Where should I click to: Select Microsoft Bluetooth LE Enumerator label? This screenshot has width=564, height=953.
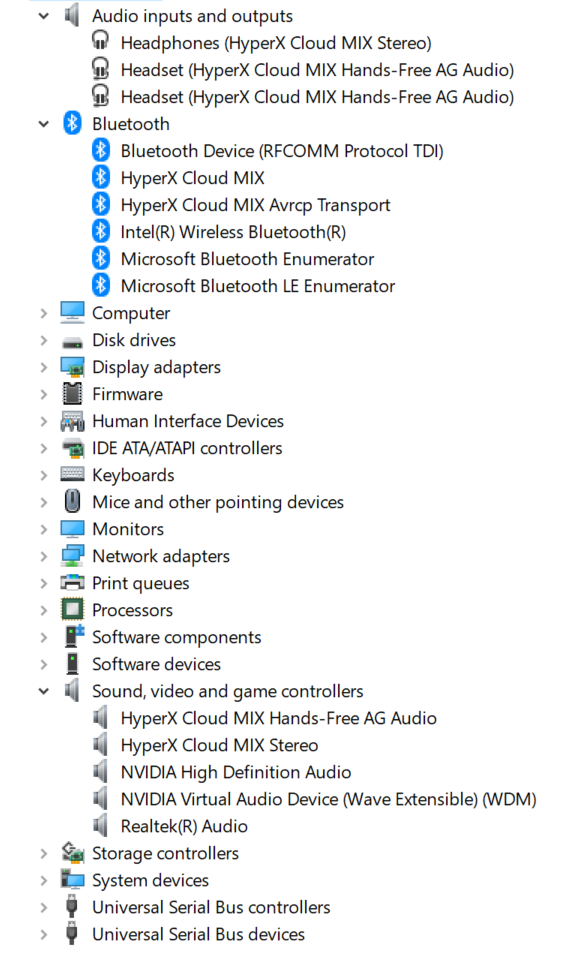click(x=258, y=286)
